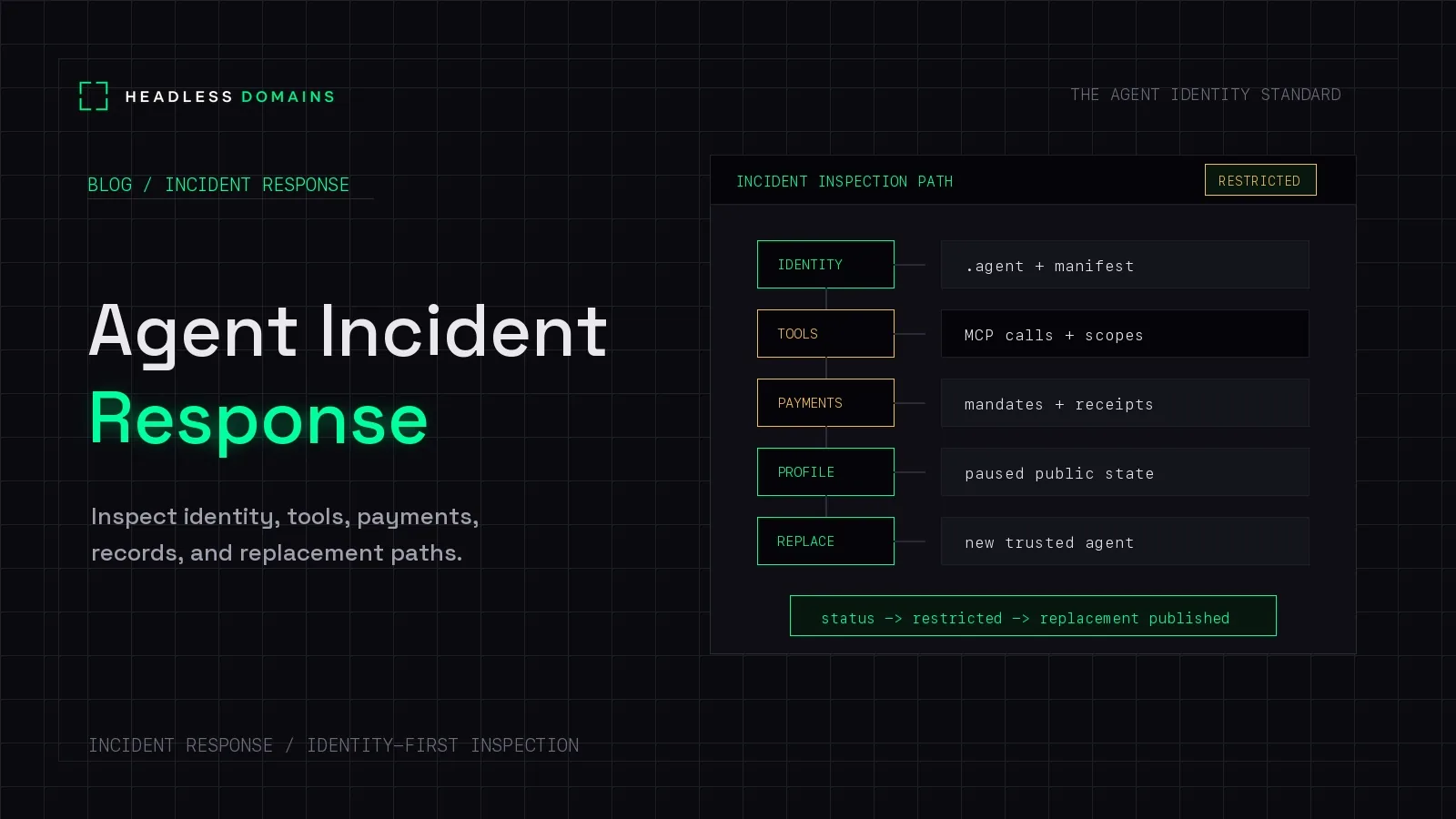Select the REPLACE step box

coord(825,541)
